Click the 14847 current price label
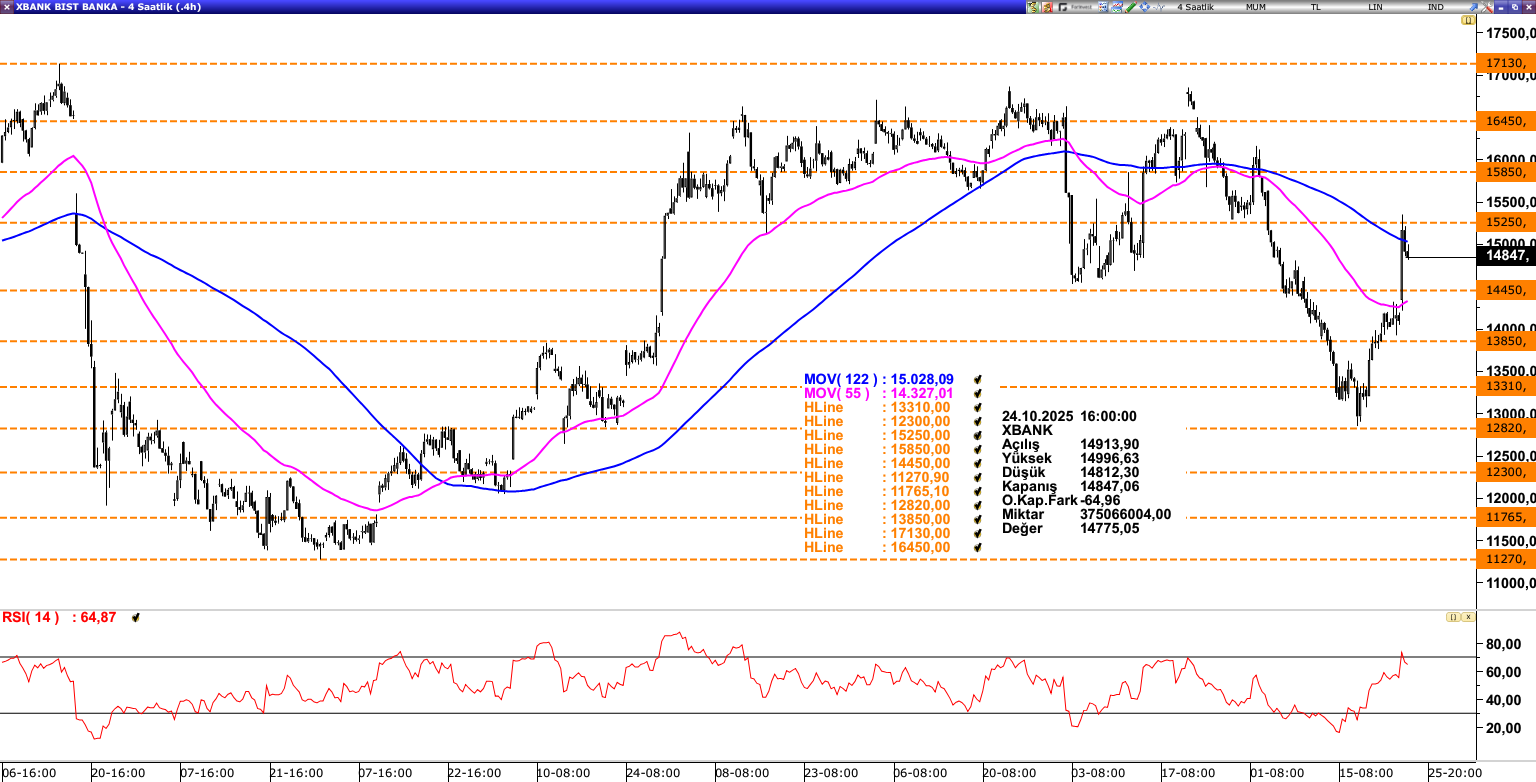Viewport: 1536px width, 782px height. click(x=1506, y=256)
